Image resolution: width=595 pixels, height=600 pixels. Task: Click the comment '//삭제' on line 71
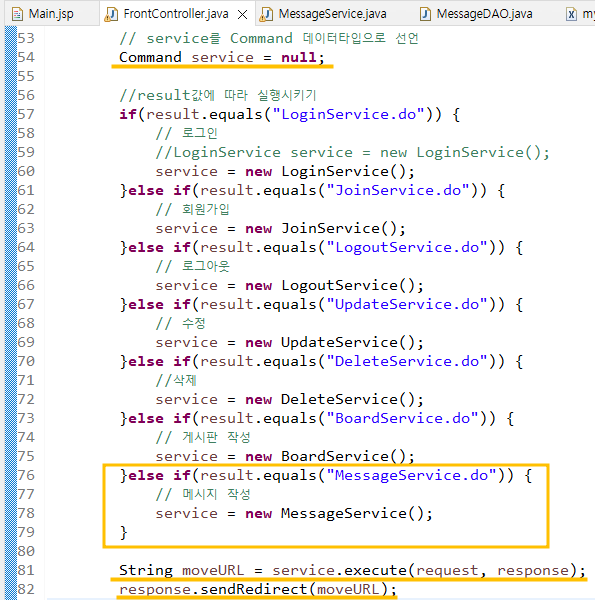pos(176,380)
